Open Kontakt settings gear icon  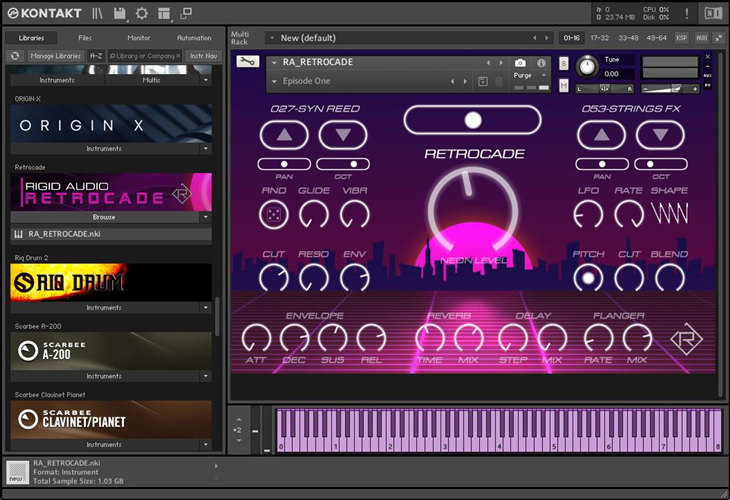(x=141, y=13)
